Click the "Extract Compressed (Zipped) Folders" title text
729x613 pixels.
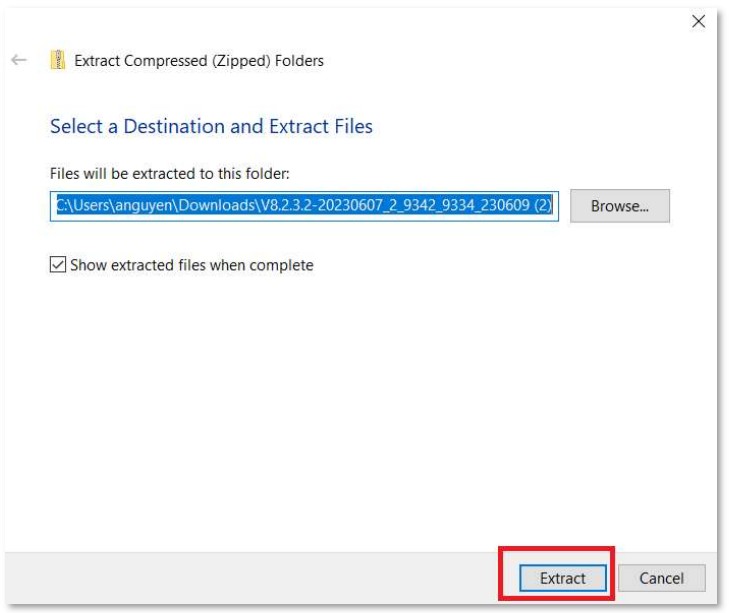(199, 60)
